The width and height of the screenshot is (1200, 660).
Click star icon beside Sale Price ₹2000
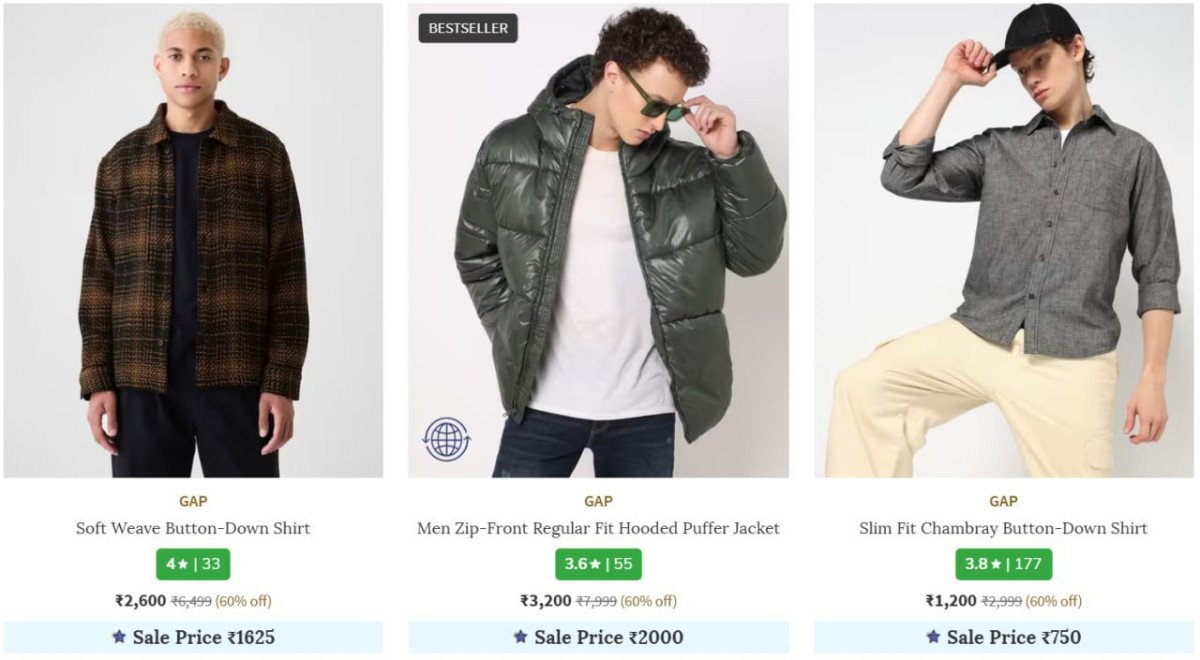(x=520, y=637)
